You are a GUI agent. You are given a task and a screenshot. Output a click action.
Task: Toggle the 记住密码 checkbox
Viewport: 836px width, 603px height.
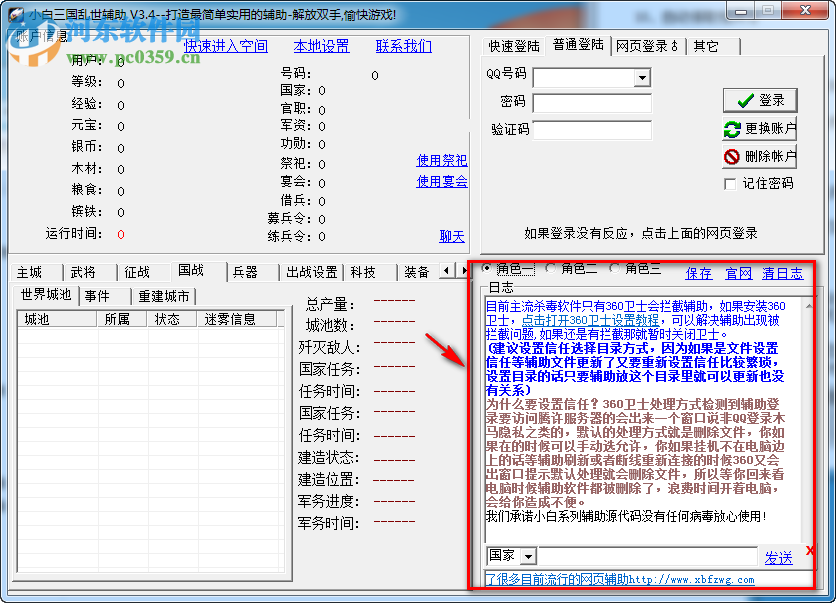[x=730, y=184]
